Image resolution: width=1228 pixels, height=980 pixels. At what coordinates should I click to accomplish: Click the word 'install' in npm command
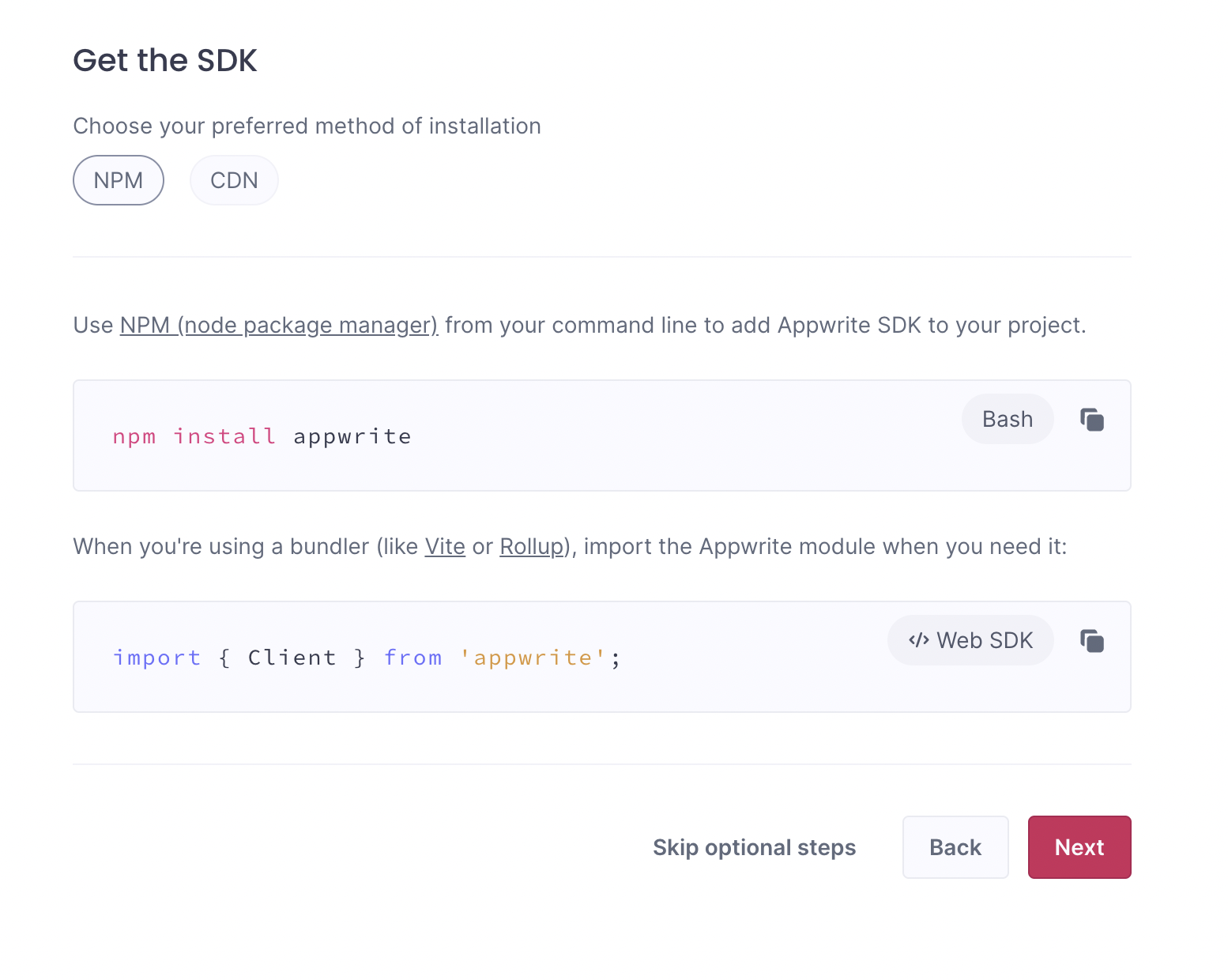[x=224, y=436]
